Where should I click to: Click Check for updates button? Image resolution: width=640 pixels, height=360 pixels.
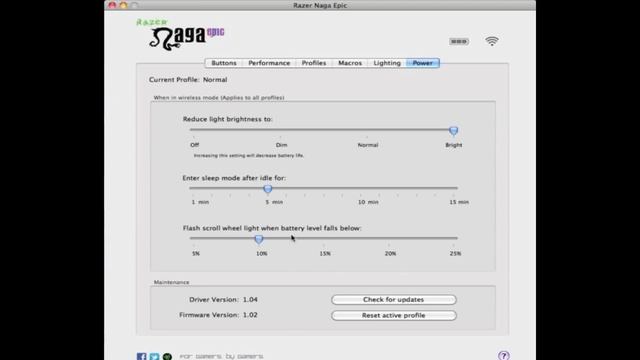tap(393, 300)
